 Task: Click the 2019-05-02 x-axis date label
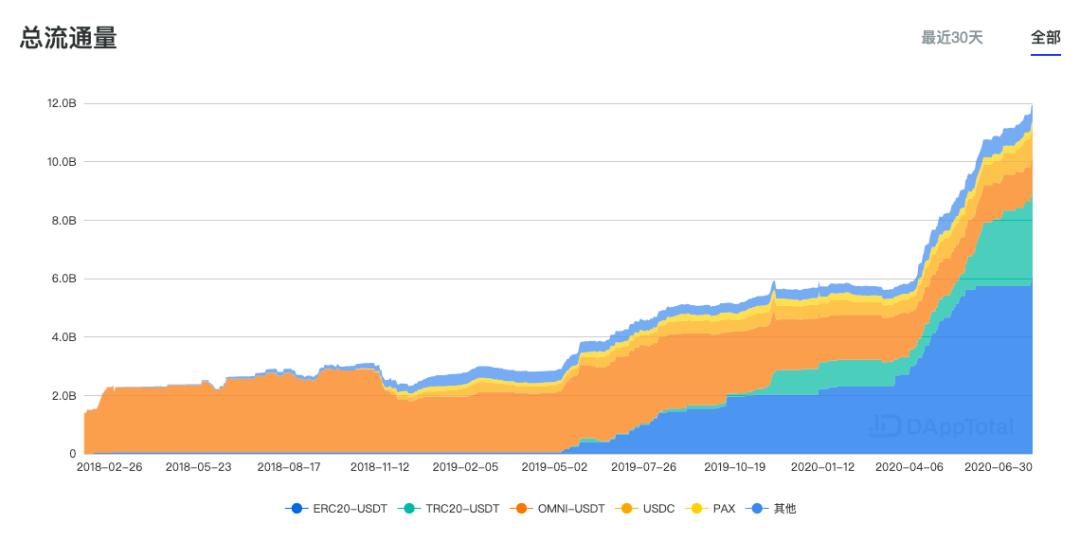click(555, 467)
